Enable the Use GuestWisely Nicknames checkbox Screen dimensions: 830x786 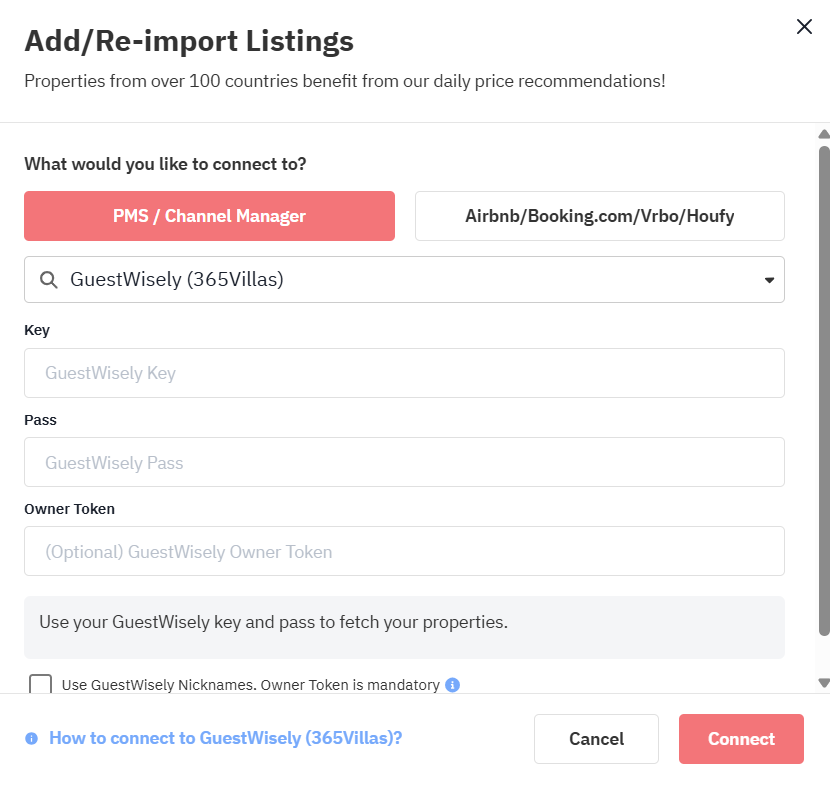(x=41, y=685)
